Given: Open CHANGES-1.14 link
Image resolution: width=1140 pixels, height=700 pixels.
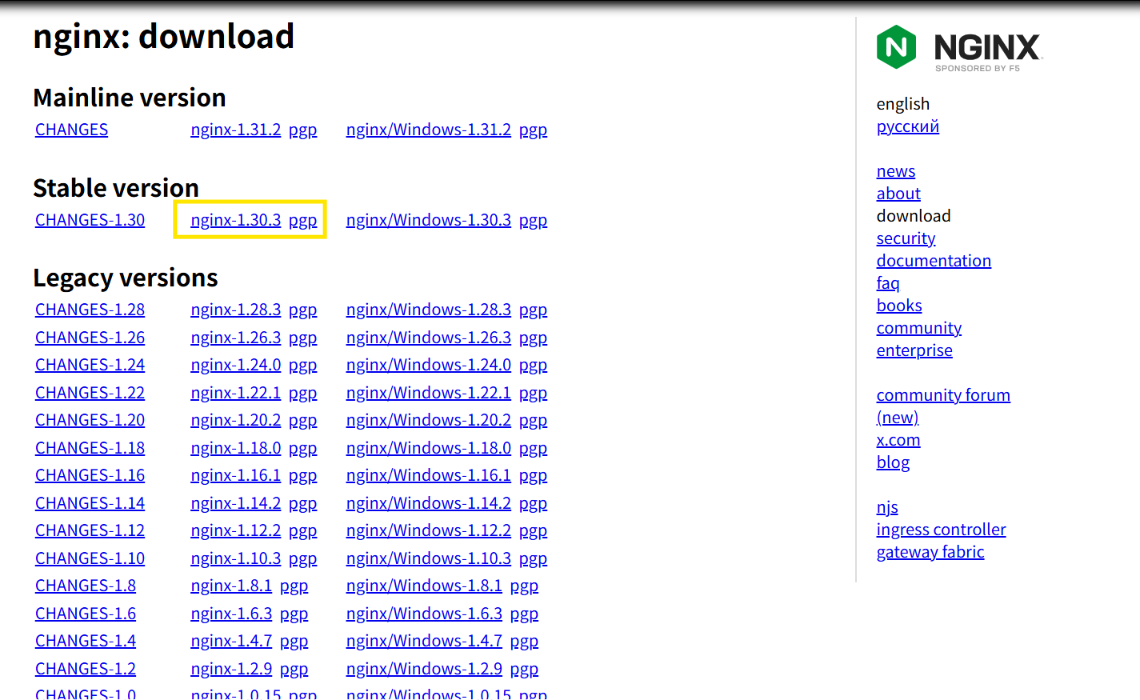Looking at the screenshot, I should tap(90, 503).
